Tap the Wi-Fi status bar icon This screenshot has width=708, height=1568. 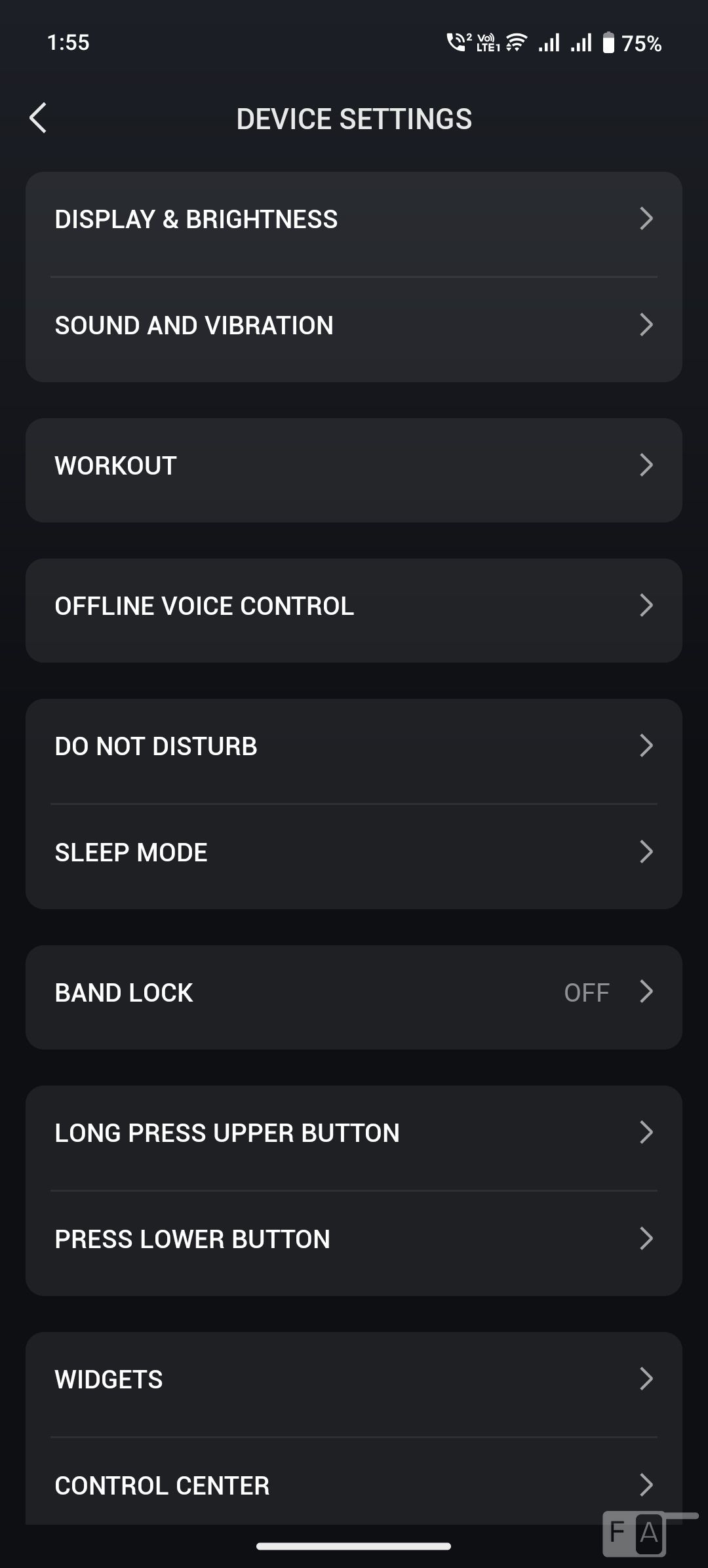pos(517,43)
